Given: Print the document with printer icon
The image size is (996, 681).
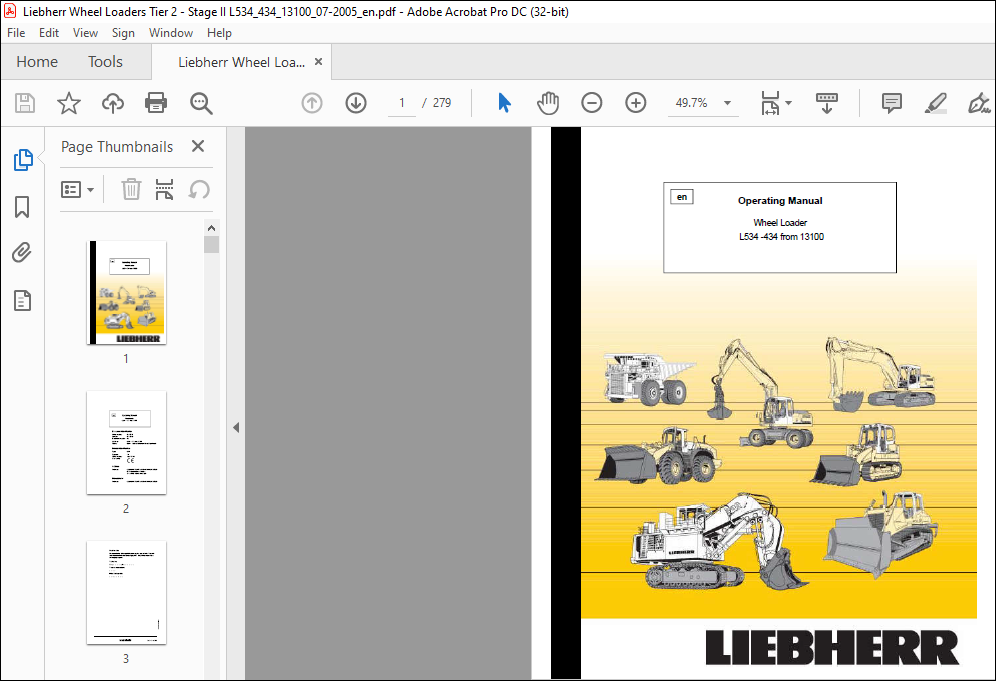Looking at the screenshot, I should [156, 103].
